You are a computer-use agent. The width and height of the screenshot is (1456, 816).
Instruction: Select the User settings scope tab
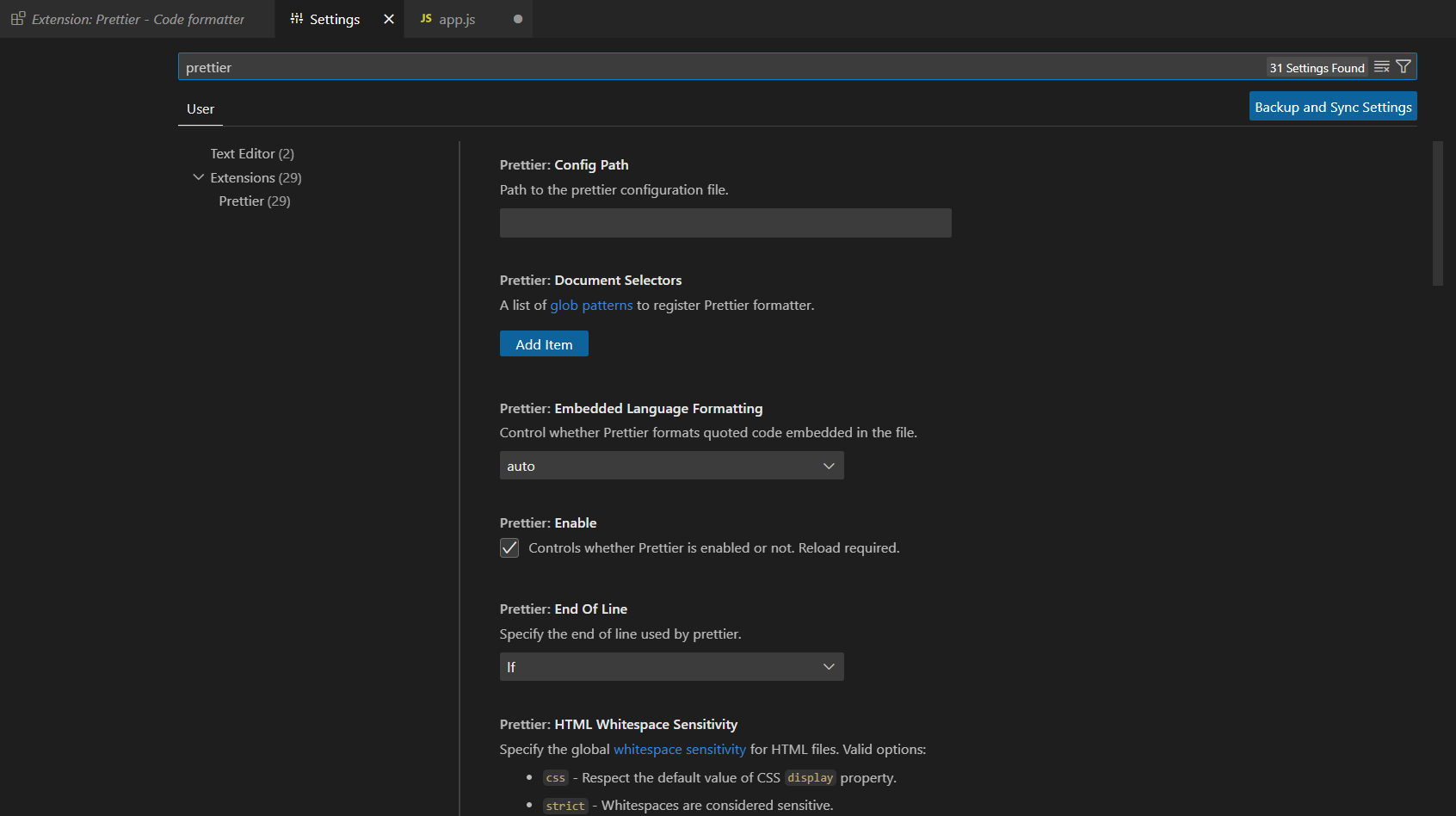point(201,109)
